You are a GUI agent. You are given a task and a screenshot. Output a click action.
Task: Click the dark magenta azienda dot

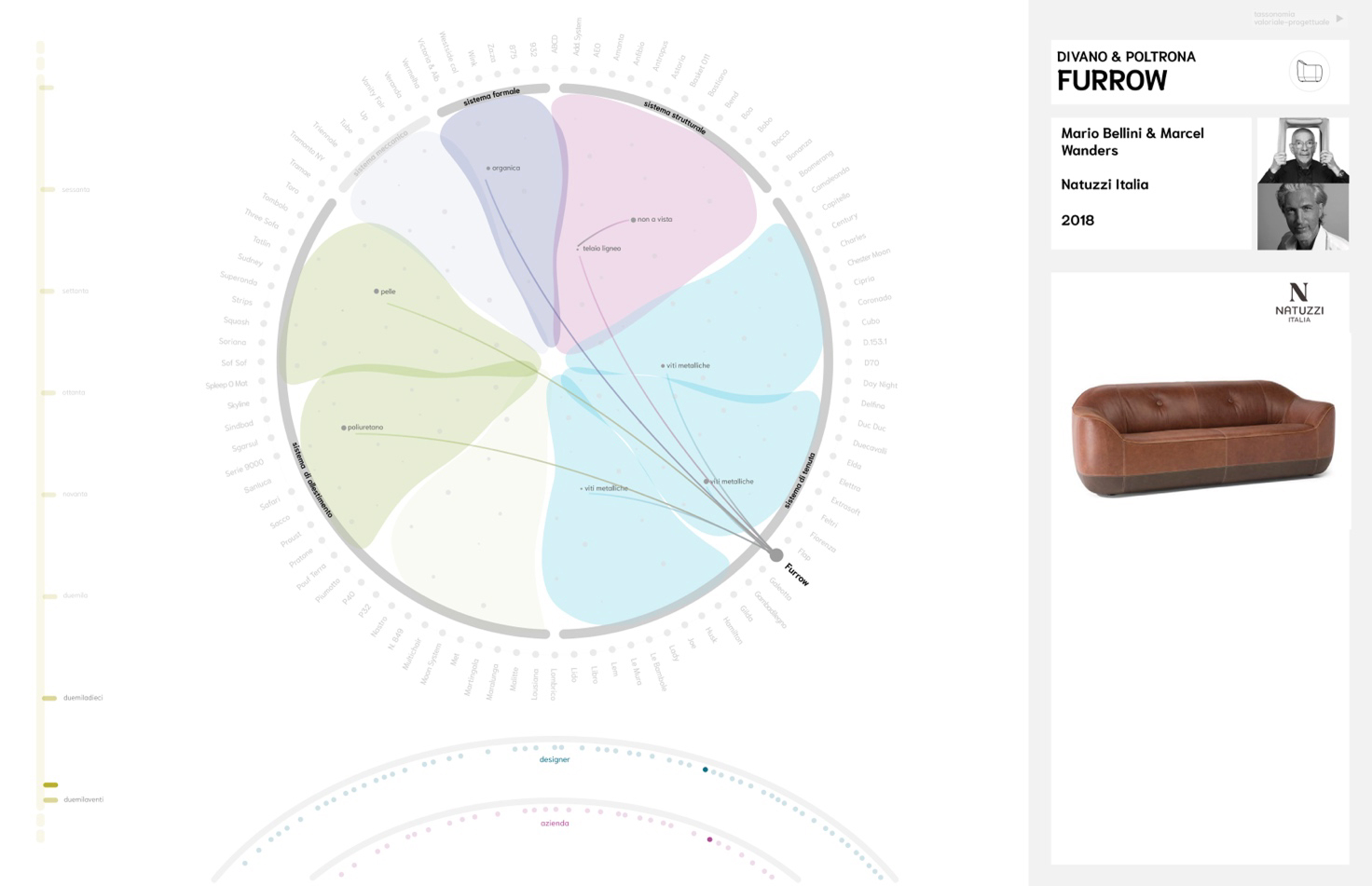tap(709, 839)
